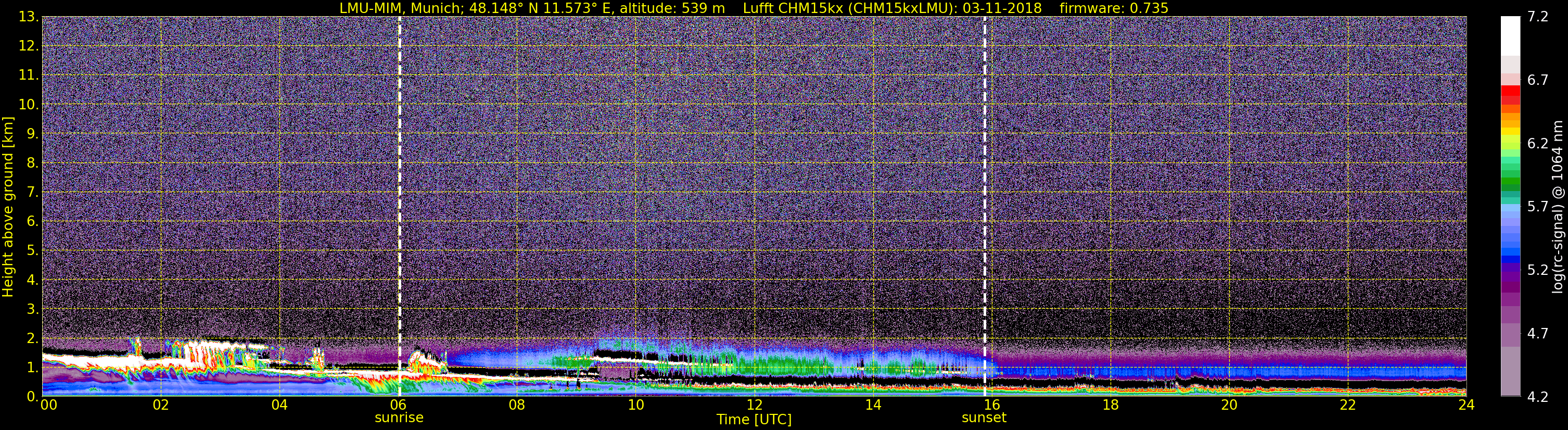Screen dimensions: 1568x430
Task: Click the height axis tick label 13
Action: click(29, 17)
